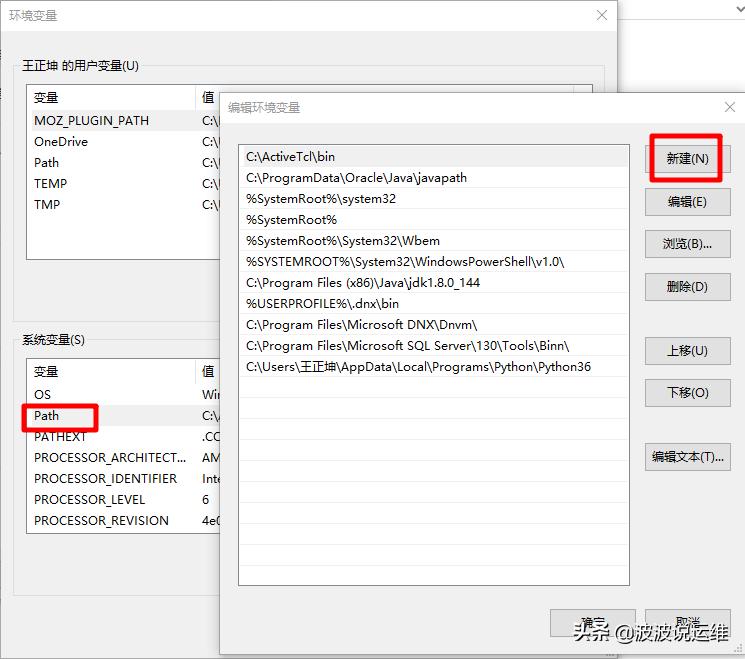Select the jdk1.8.0_144 path entry

click(x=434, y=283)
